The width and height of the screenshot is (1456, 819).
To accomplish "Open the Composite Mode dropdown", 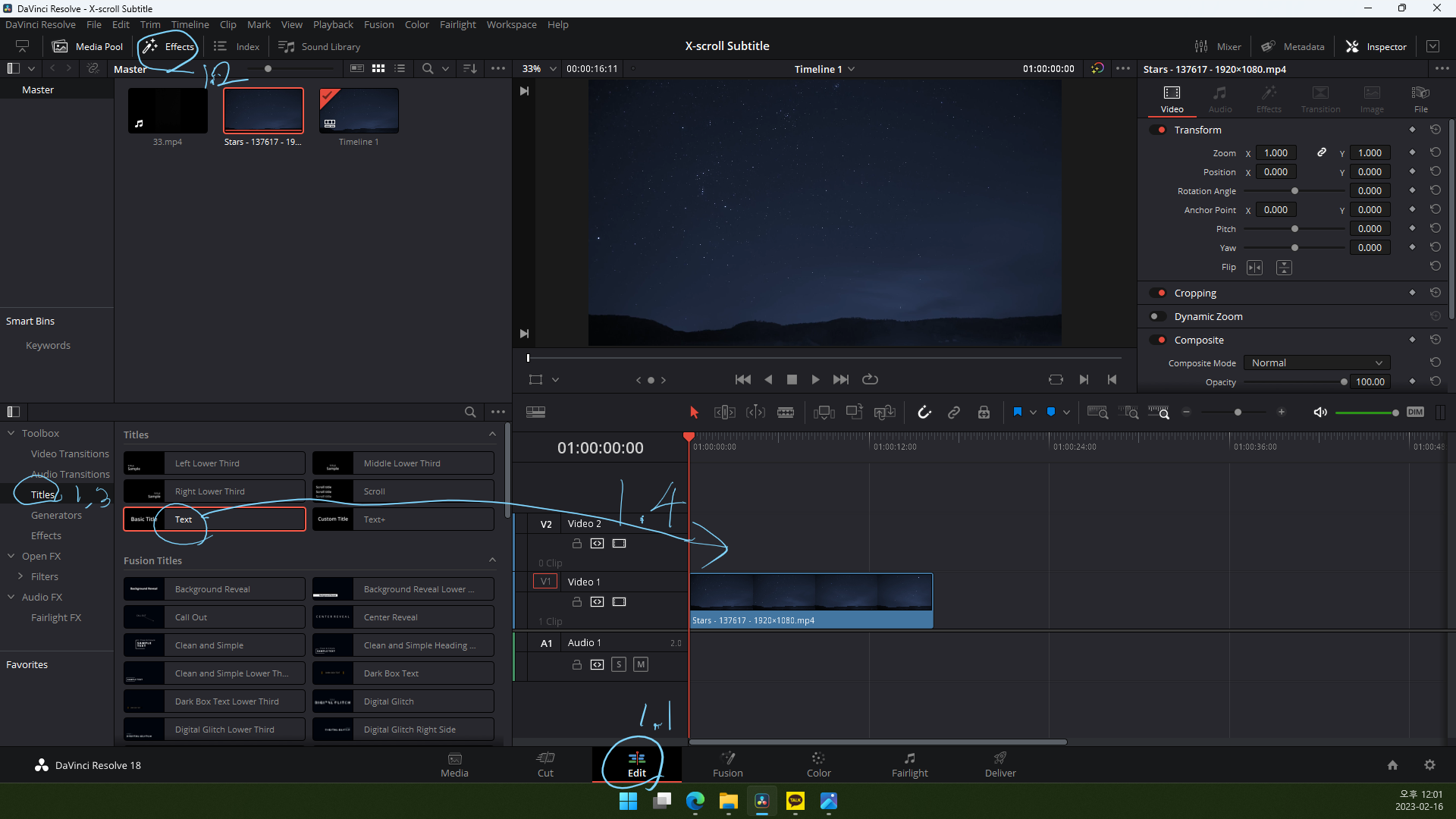I will tap(1316, 362).
